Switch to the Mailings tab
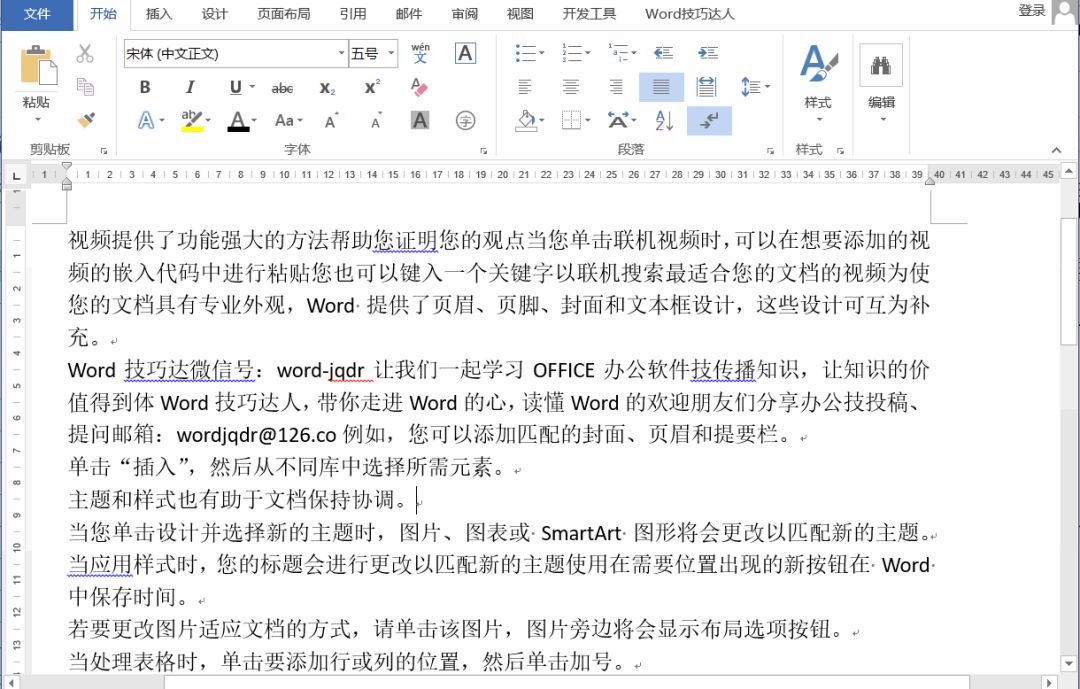The height and width of the screenshot is (689, 1080). click(408, 14)
